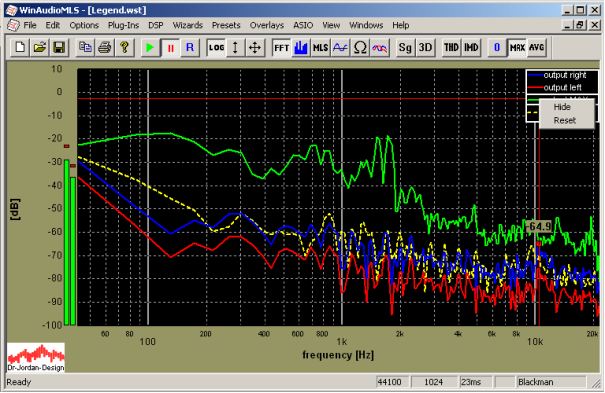Switch to the 3D plot view
This screenshot has height=393, width=605.
tap(426, 48)
